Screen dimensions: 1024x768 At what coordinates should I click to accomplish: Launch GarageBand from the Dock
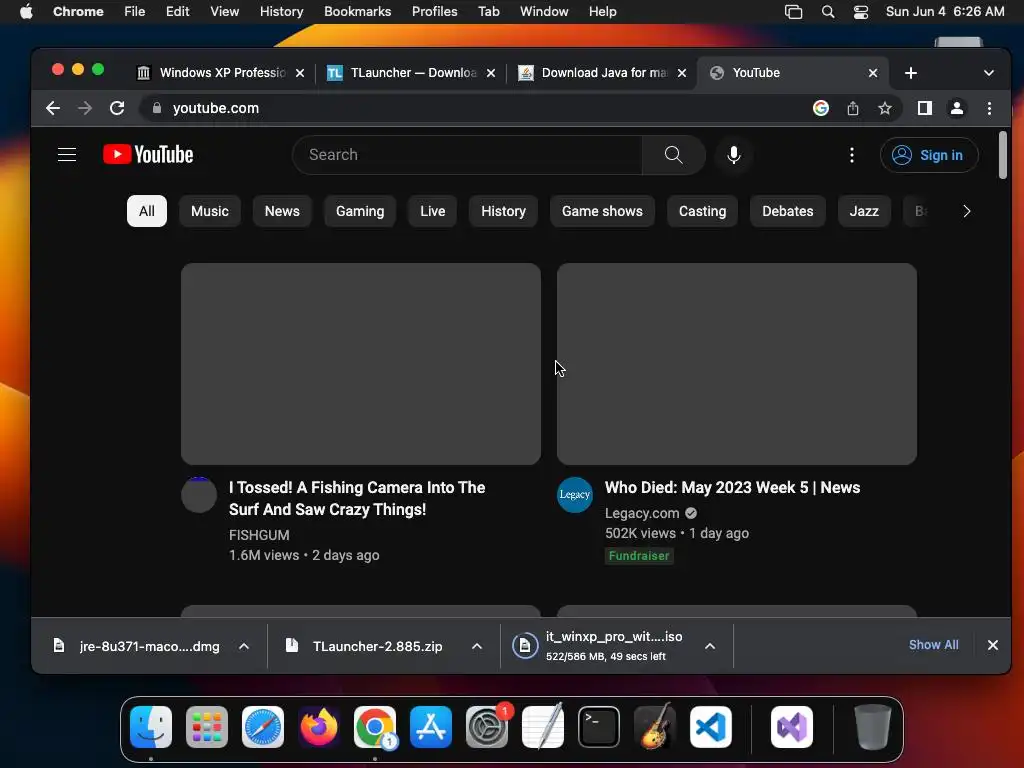click(655, 727)
